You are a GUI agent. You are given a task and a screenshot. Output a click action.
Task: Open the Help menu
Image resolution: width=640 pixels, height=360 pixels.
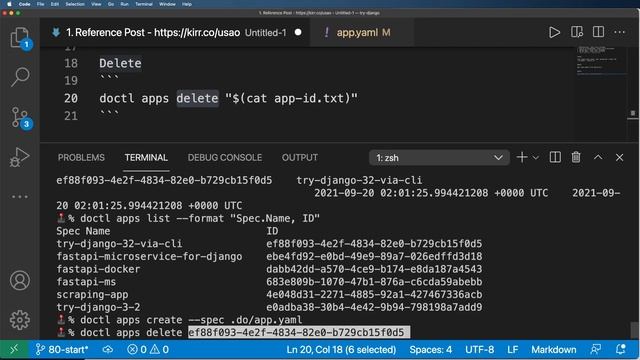click(x=187, y=4)
